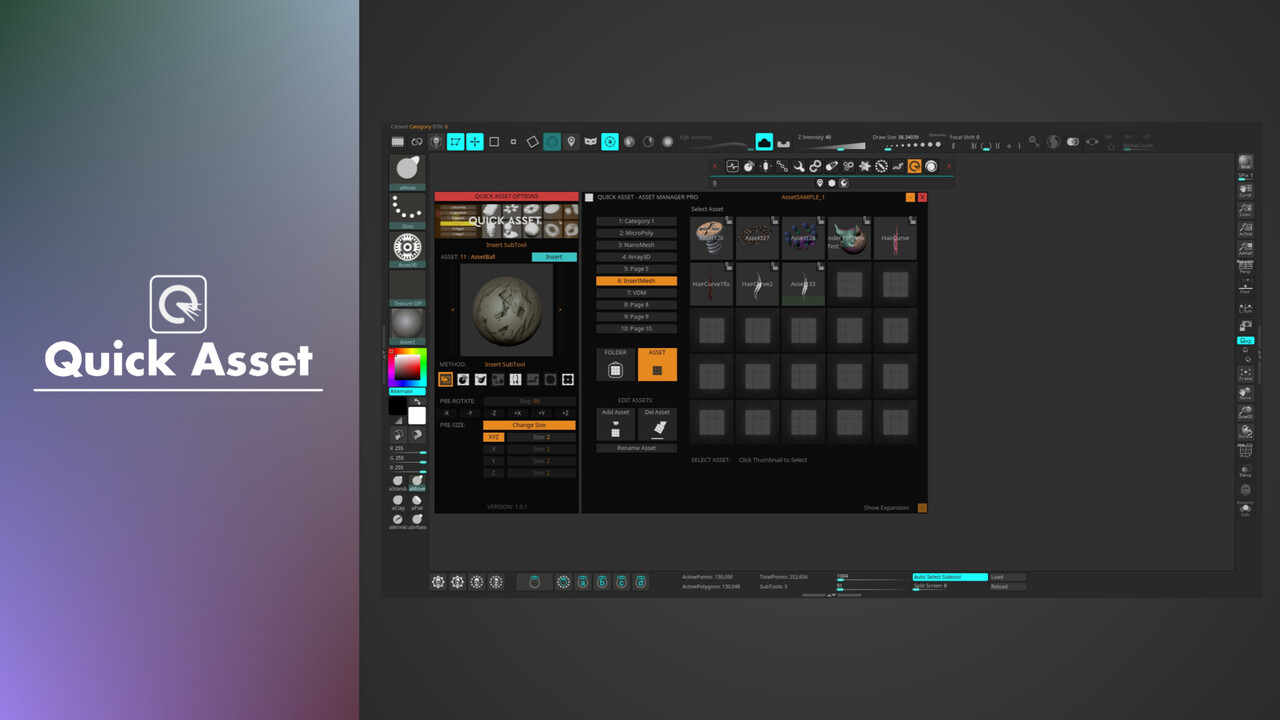Select the Asset126 thumbnail
Image resolution: width=1280 pixels, height=720 pixels.
pos(711,238)
